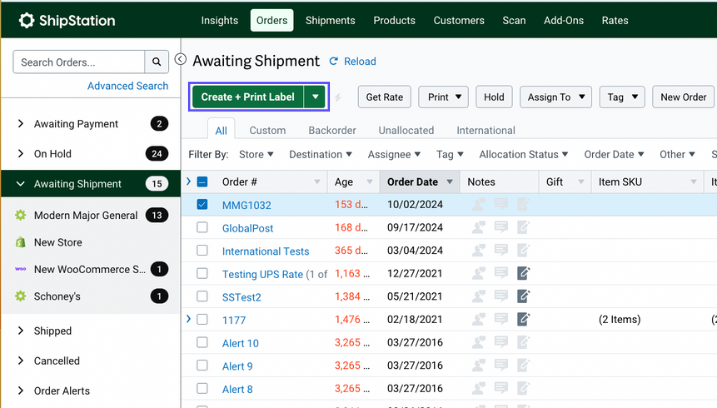Open the order notes edit icon for SSTest2
717x408 pixels.
tap(523, 296)
